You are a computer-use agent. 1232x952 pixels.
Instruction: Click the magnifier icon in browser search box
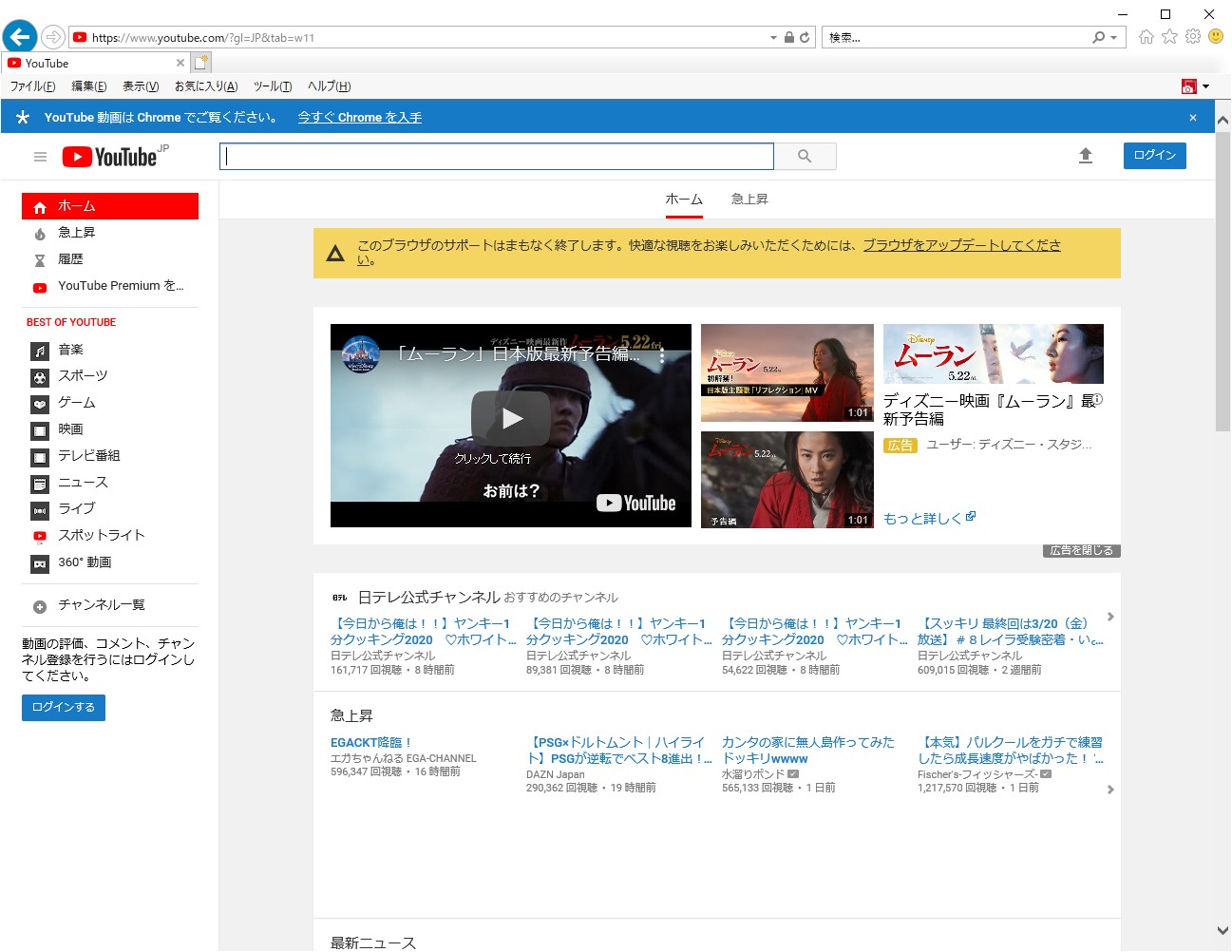(x=1099, y=37)
